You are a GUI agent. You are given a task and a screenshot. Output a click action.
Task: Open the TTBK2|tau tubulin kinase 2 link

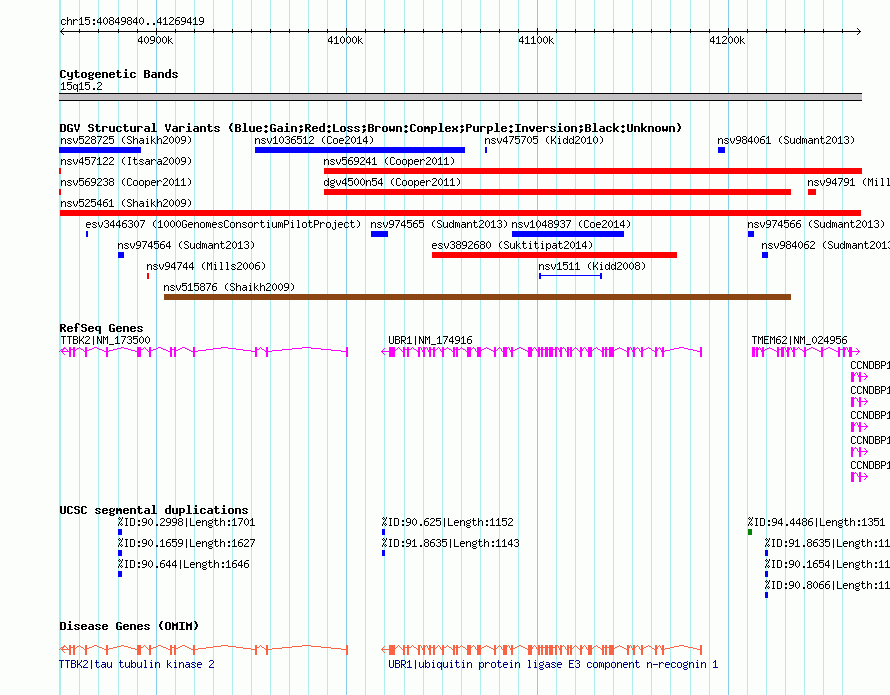point(137,664)
